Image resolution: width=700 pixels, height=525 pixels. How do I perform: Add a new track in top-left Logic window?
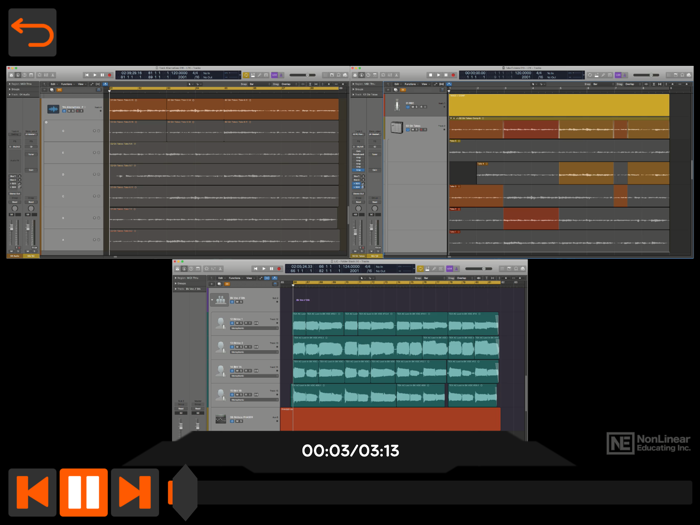point(44,90)
